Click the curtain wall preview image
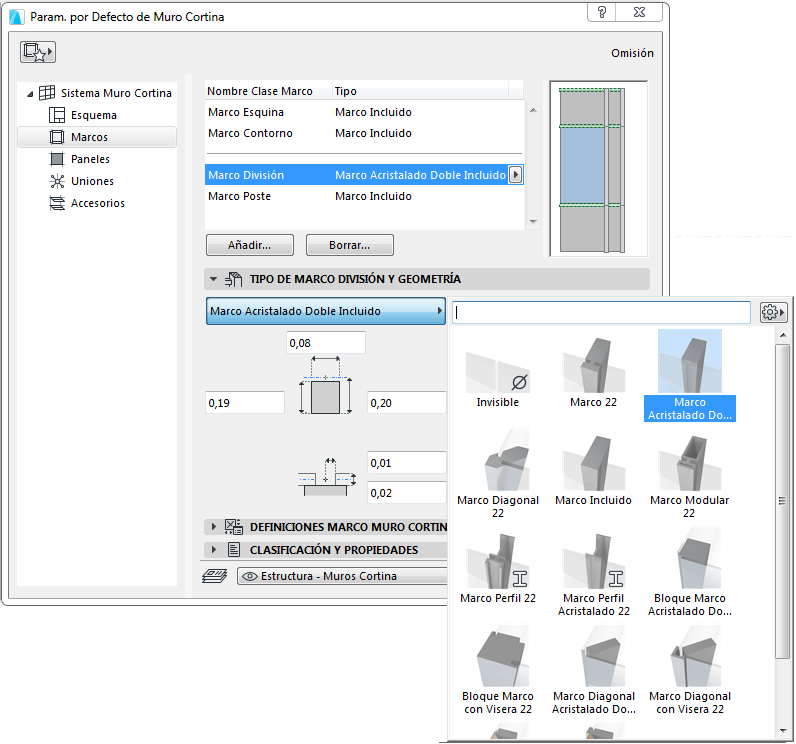This screenshot has width=796, height=744. 599,168
